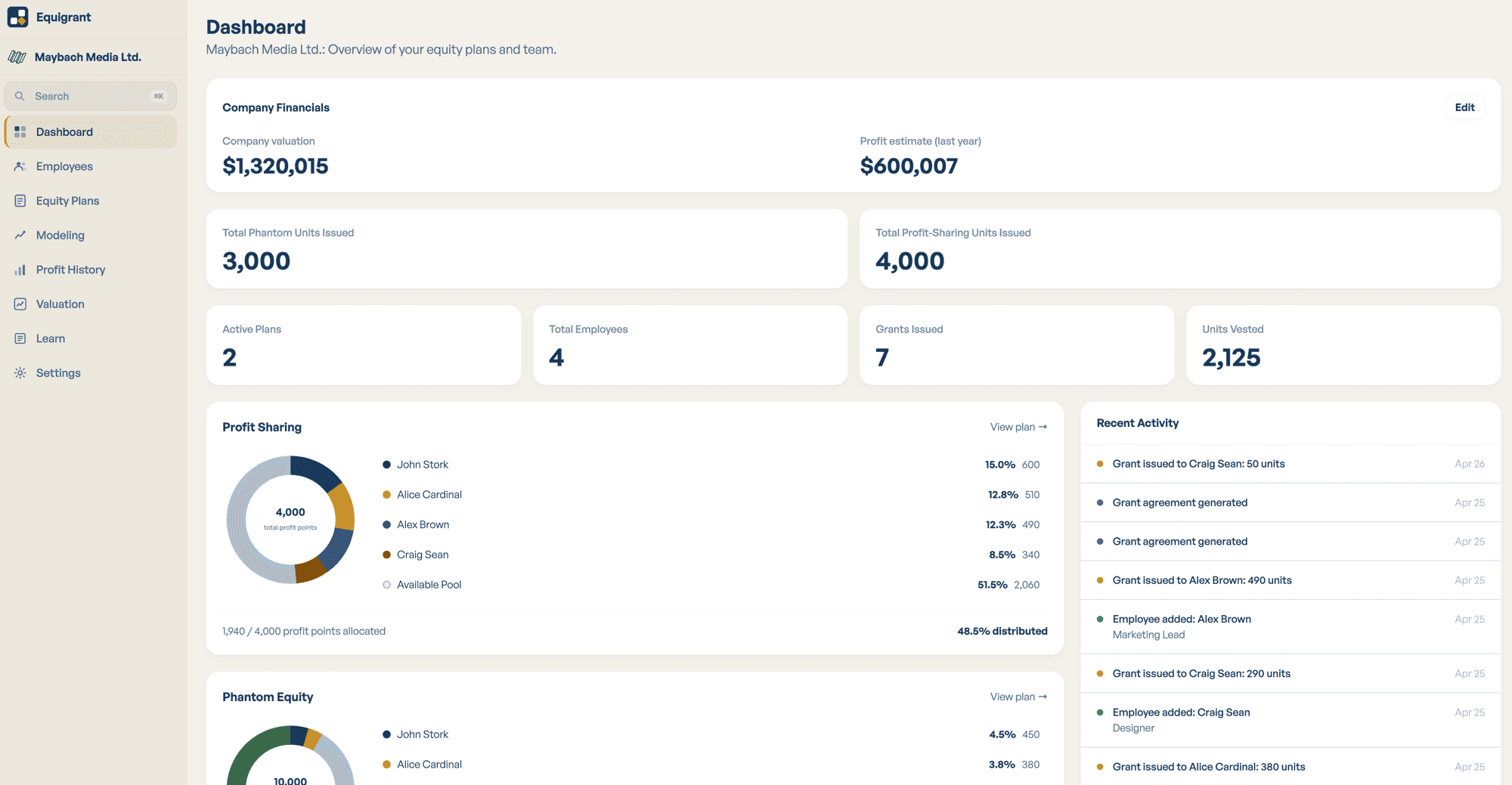Click the Total Employees card
Screen dimensions: 1512x785
[690, 345]
